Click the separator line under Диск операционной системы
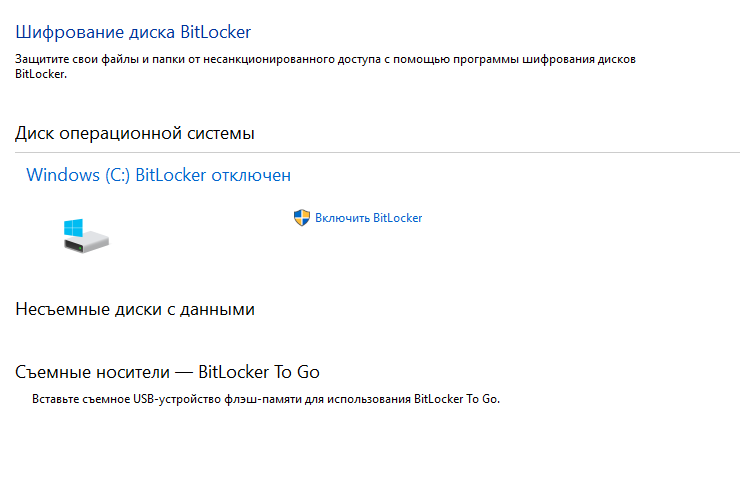The width and height of the screenshot is (740, 492). tap(378, 152)
